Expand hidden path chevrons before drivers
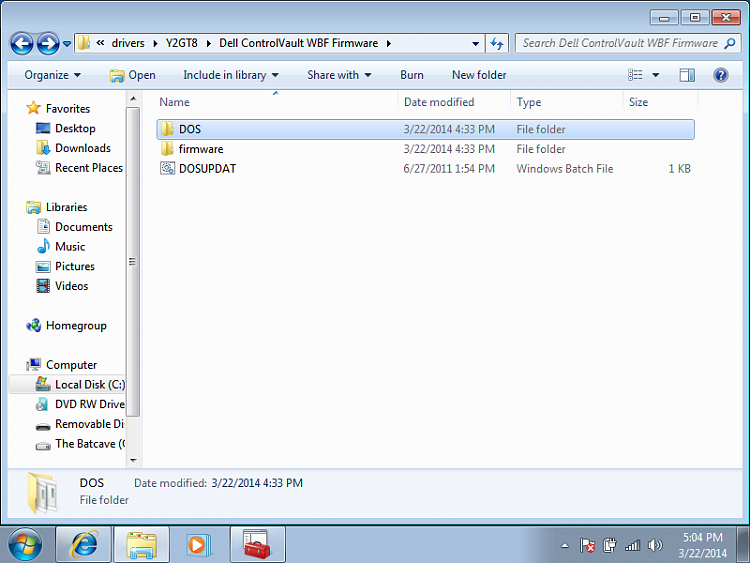This screenshot has width=750, height=563. (100, 43)
